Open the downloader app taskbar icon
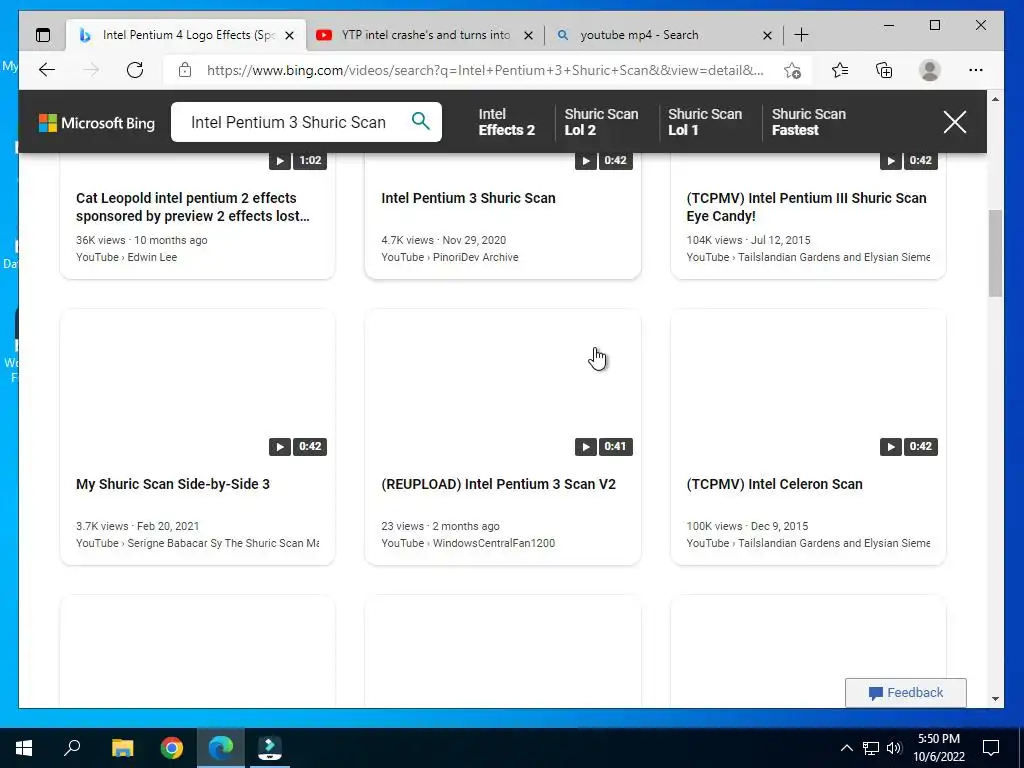The height and width of the screenshot is (768, 1024). pos(270,748)
